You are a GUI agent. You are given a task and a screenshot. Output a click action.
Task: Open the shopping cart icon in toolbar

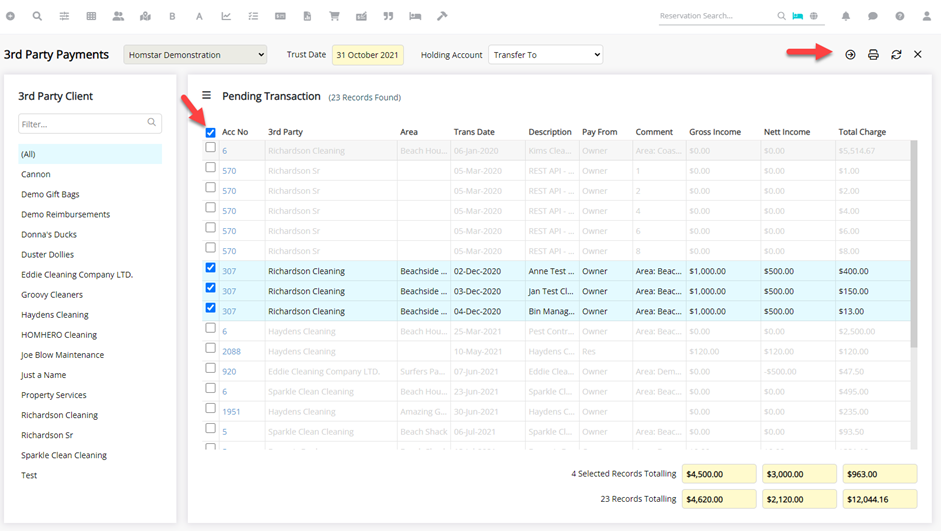[x=334, y=16]
